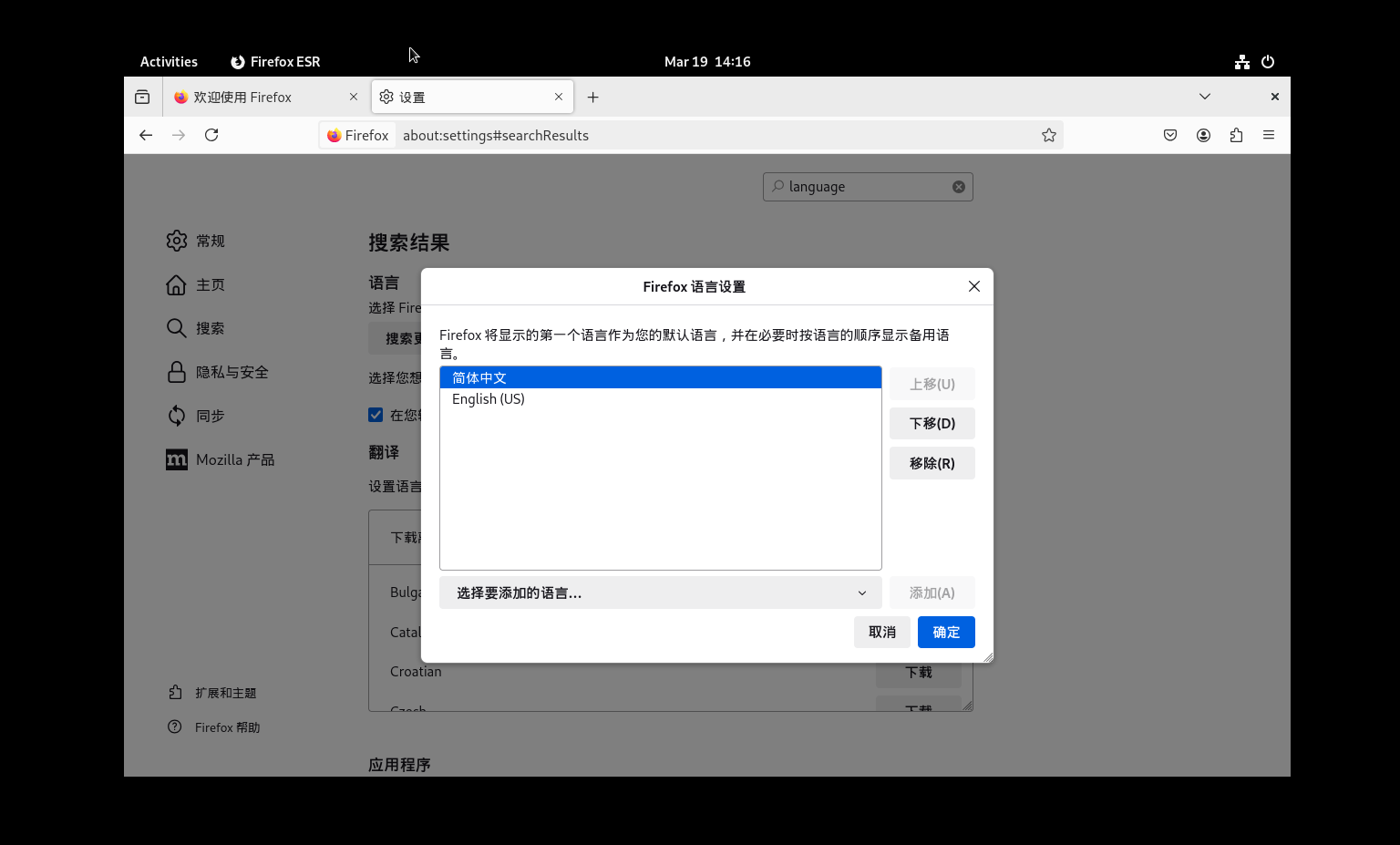The image size is (1400, 845).
Task: Clear the language search field
Action: [x=959, y=187]
